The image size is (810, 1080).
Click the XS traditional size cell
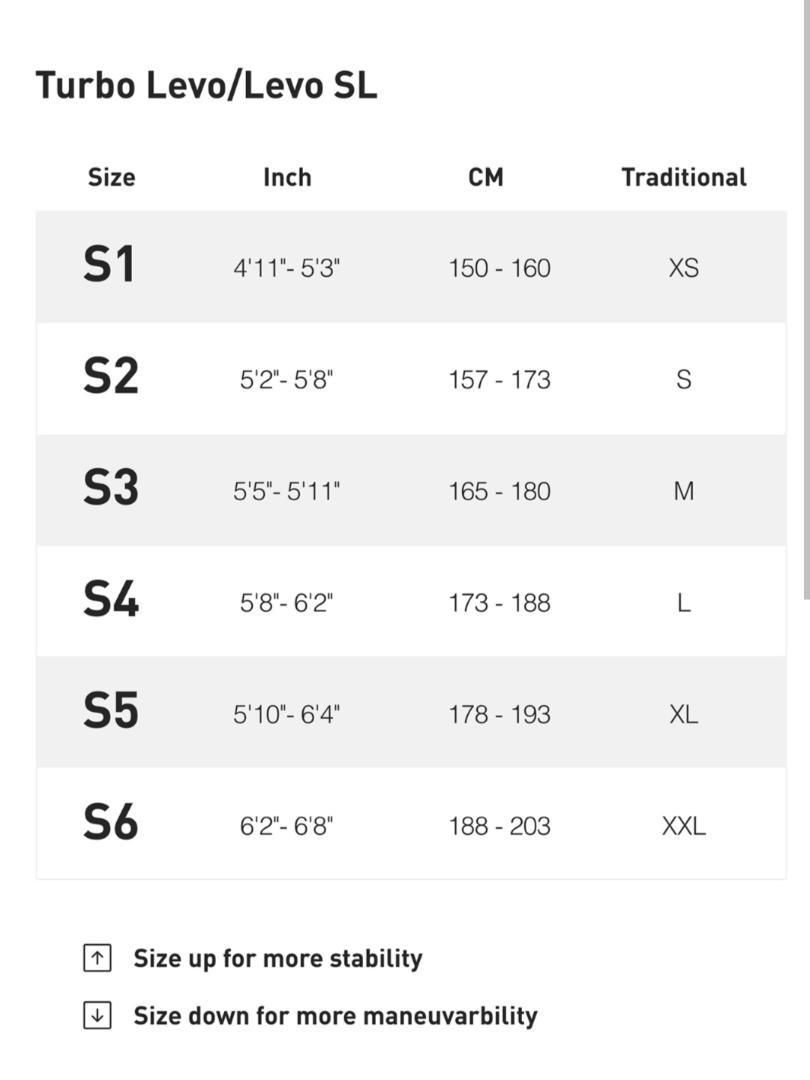click(684, 268)
